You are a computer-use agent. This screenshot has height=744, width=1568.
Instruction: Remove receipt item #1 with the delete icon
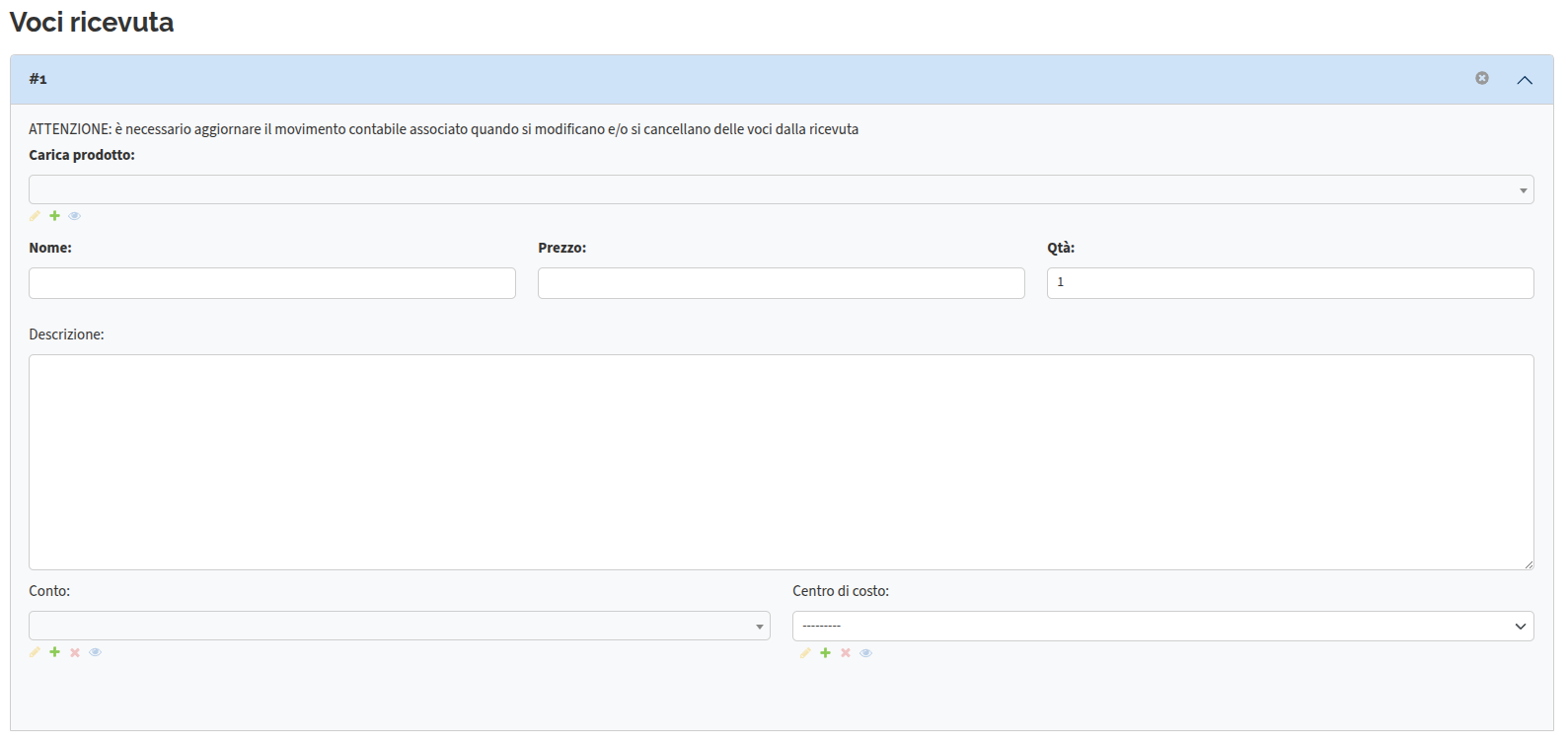(1482, 78)
